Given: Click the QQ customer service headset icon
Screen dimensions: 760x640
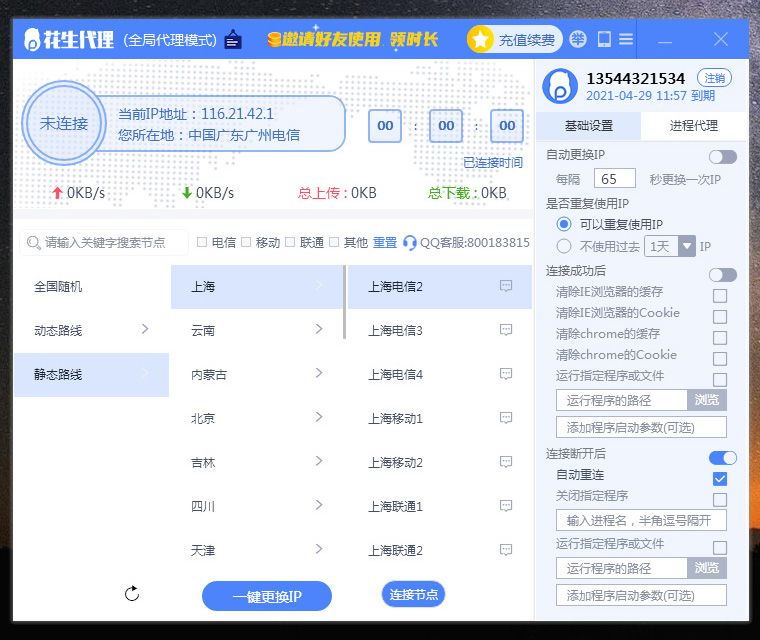Looking at the screenshot, I should [409, 242].
